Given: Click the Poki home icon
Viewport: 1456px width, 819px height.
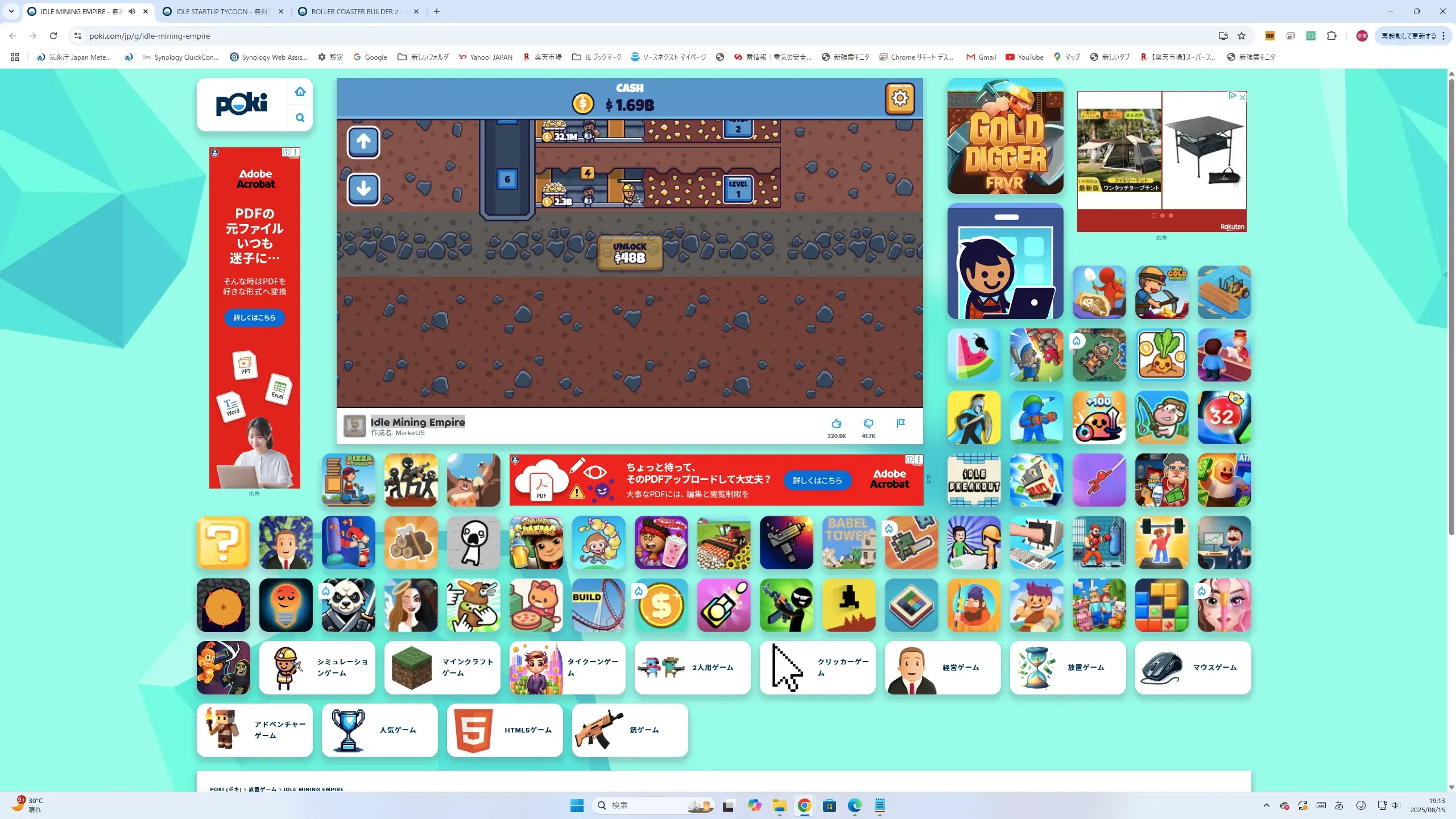Looking at the screenshot, I should (300, 92).
